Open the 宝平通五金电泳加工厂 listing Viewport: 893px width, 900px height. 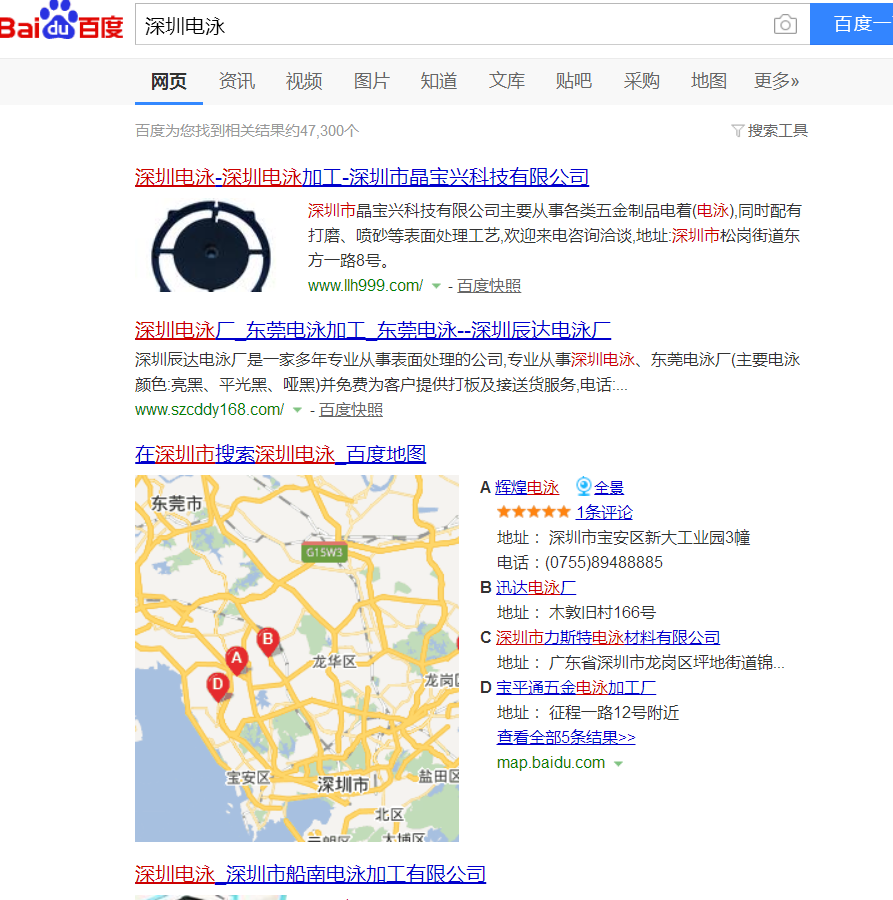point(576,687)
